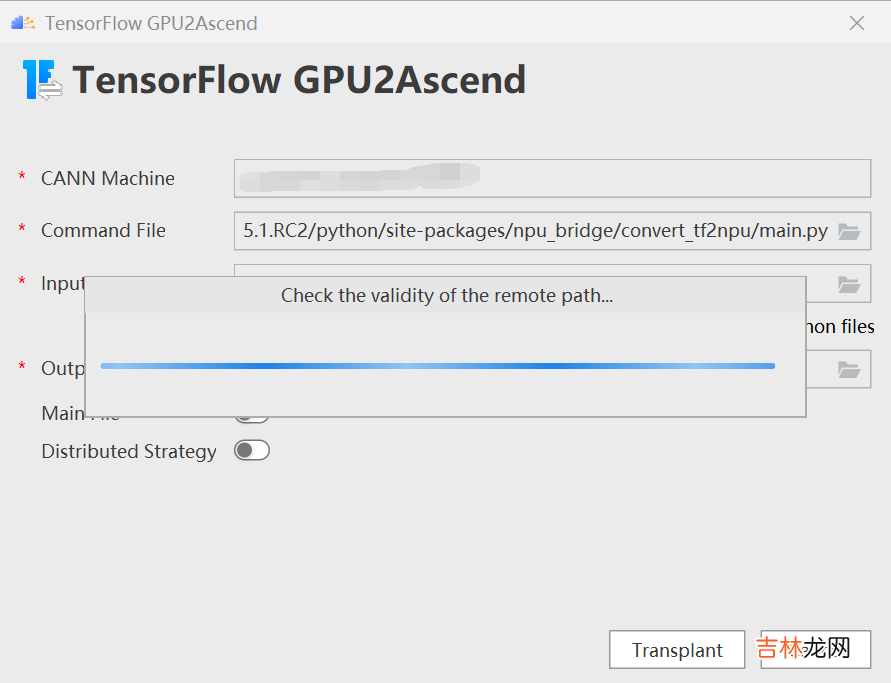Open folder browser for Output path
This screenshot has height=683, width=891.
point(849,369)
